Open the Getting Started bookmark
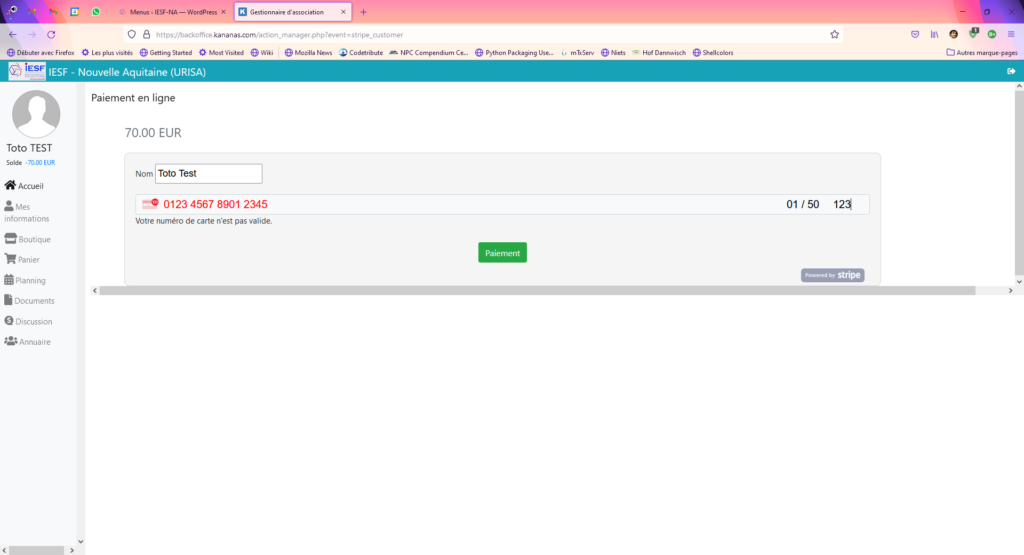The width and height of the screenshot is (1024, 555). click(x=166, y=53)
